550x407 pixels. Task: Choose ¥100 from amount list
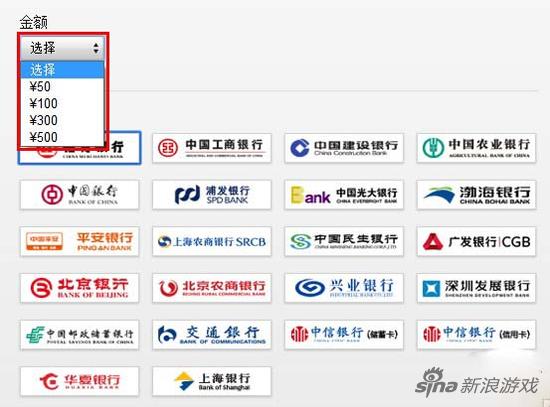(x=62, y=103)
